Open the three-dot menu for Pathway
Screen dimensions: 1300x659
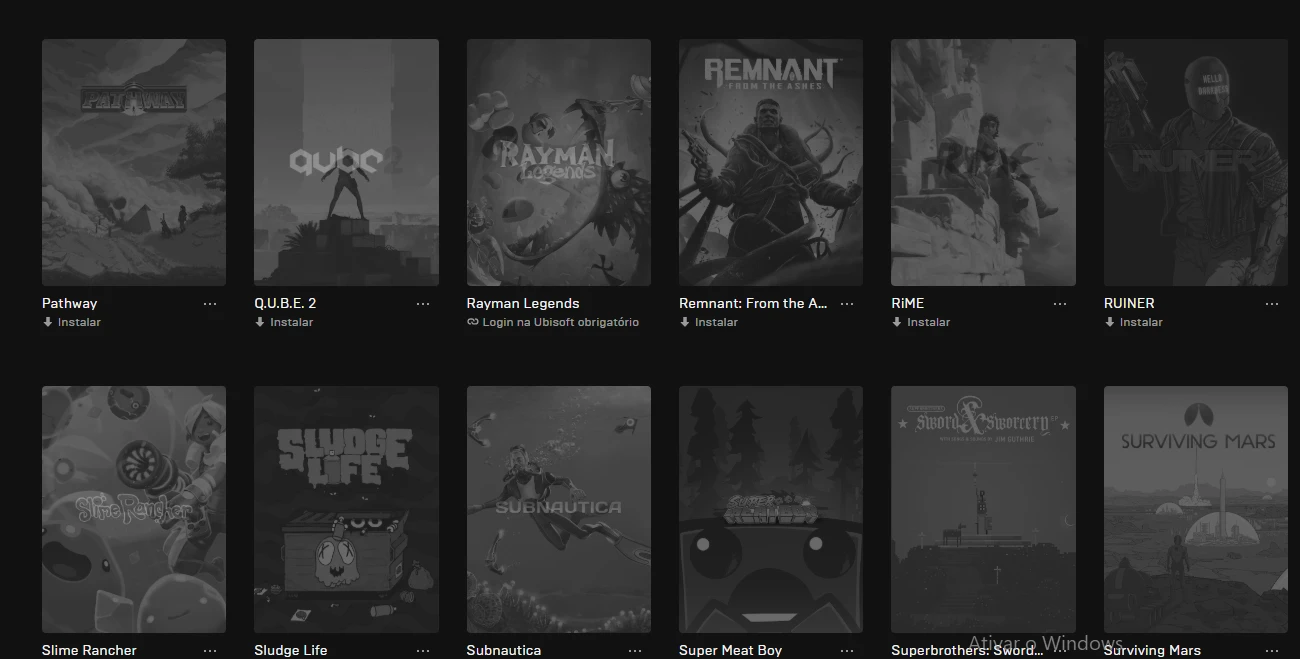210,304
